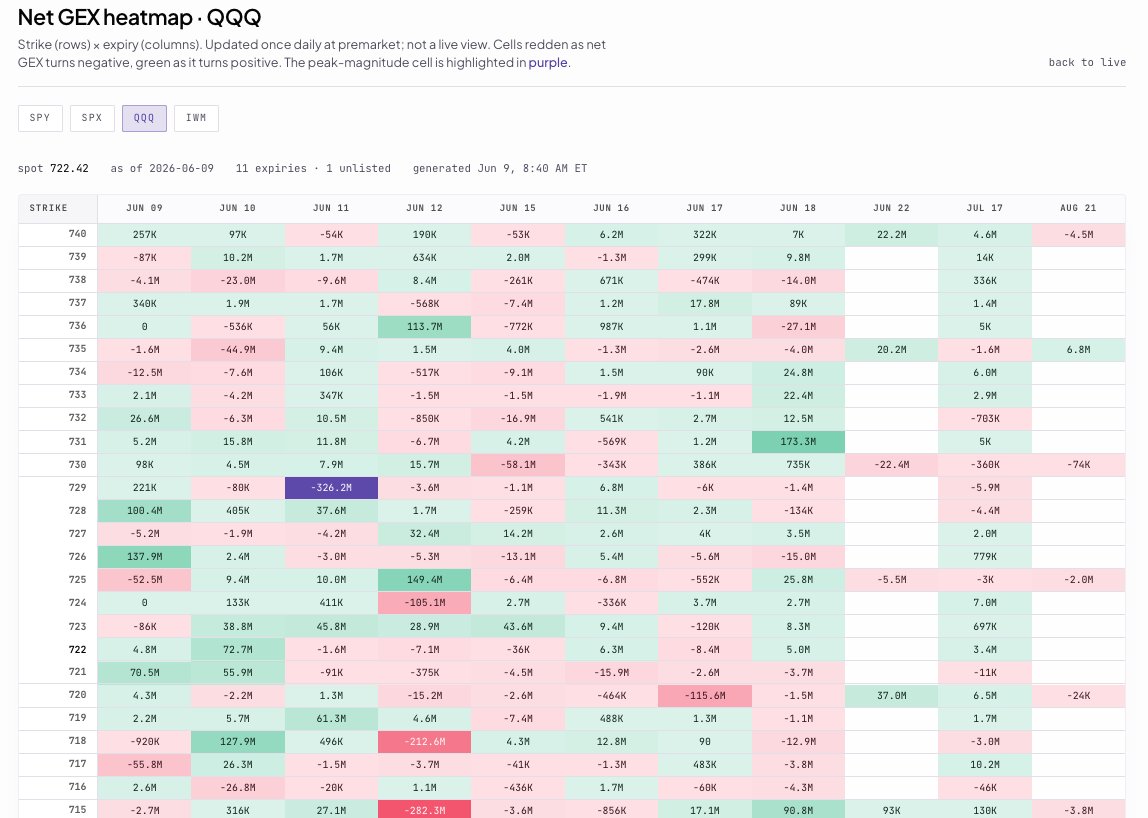The height and width of the screenshot is (818, 1148).
Task: Select the 6.8M cell under AUG 21
Action: click(1078, 349)
